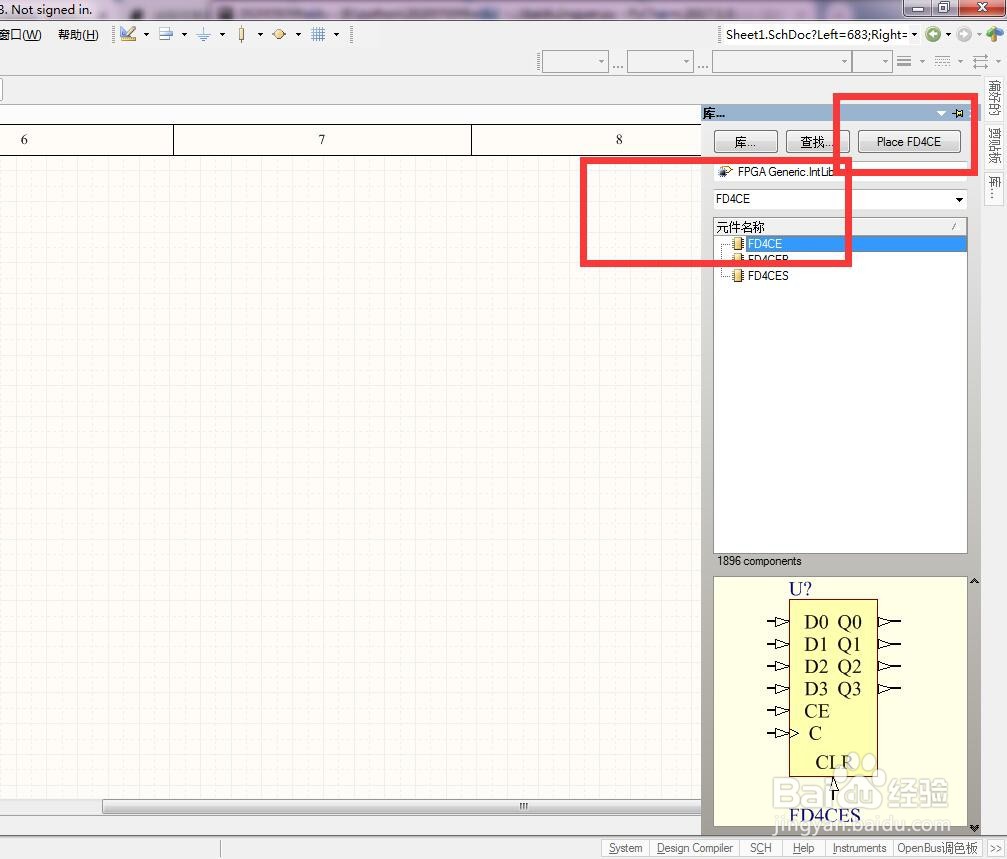Click the 库... libraries button
Image resolution: width=1007 pixels, height=859 pixels.
(746, 142)
